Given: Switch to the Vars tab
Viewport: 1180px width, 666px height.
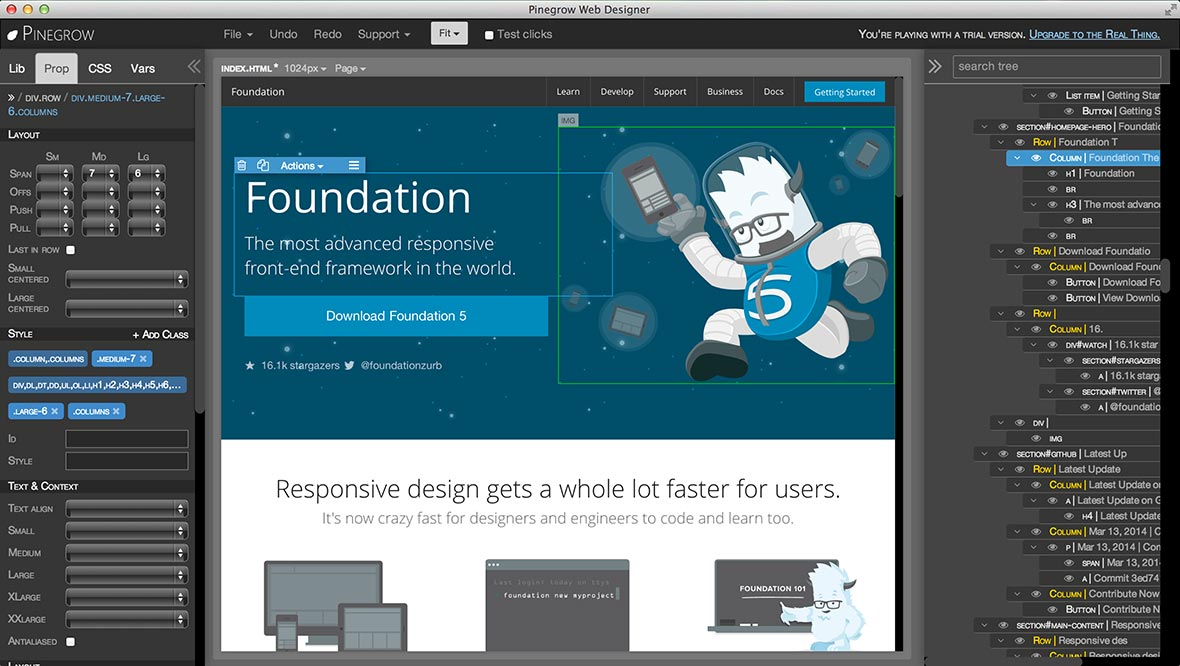Looking at the screenshot, I should 142,68.
